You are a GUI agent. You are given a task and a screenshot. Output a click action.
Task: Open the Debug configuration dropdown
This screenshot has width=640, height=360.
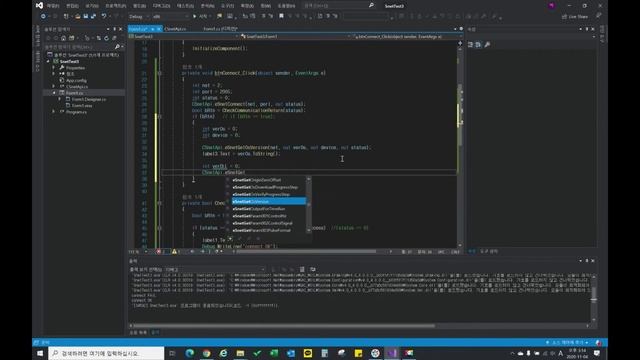pyautogui.click(x=138, y=17)
